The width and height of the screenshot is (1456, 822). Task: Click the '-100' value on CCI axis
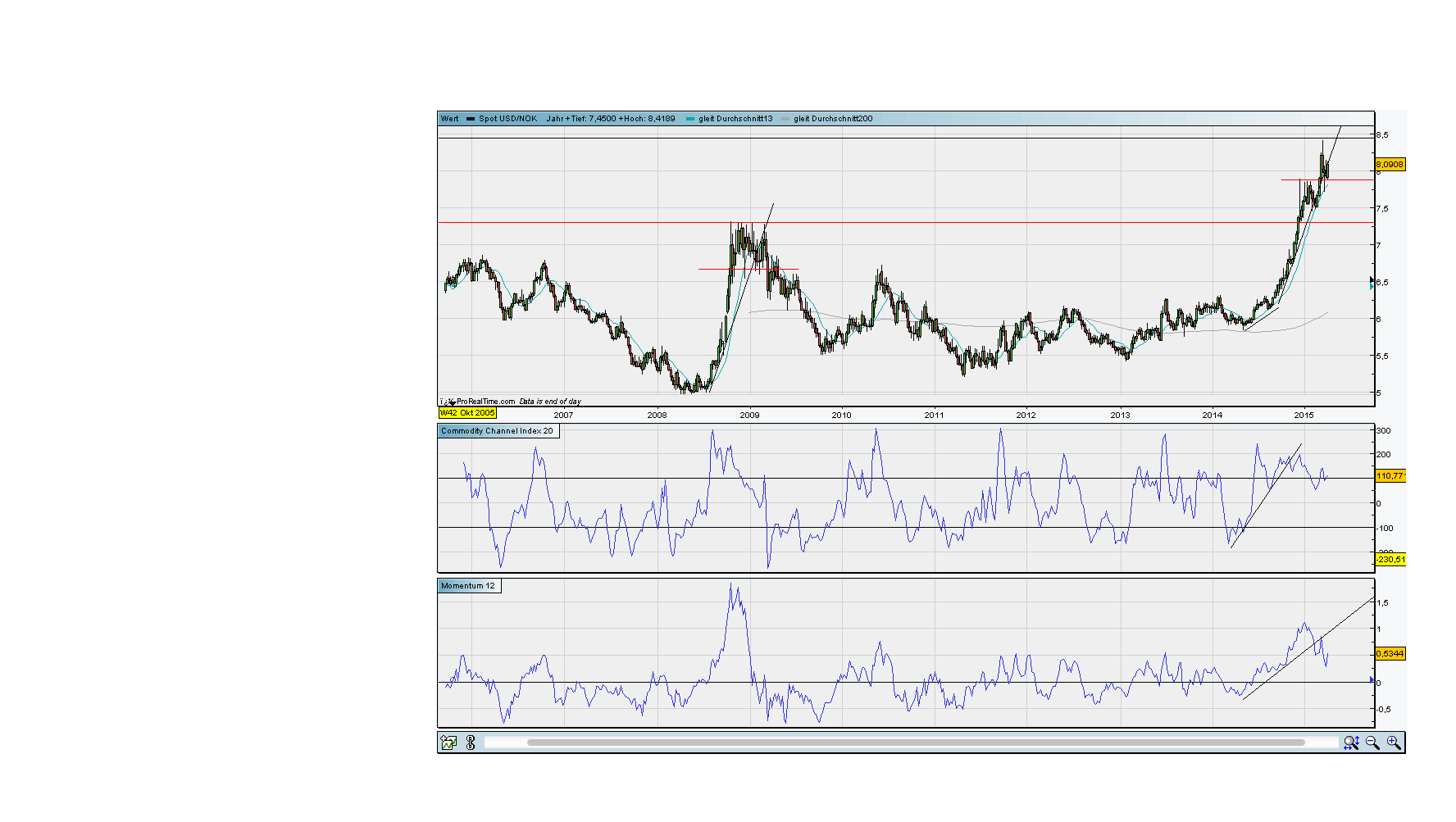(x=1384, y=529)
